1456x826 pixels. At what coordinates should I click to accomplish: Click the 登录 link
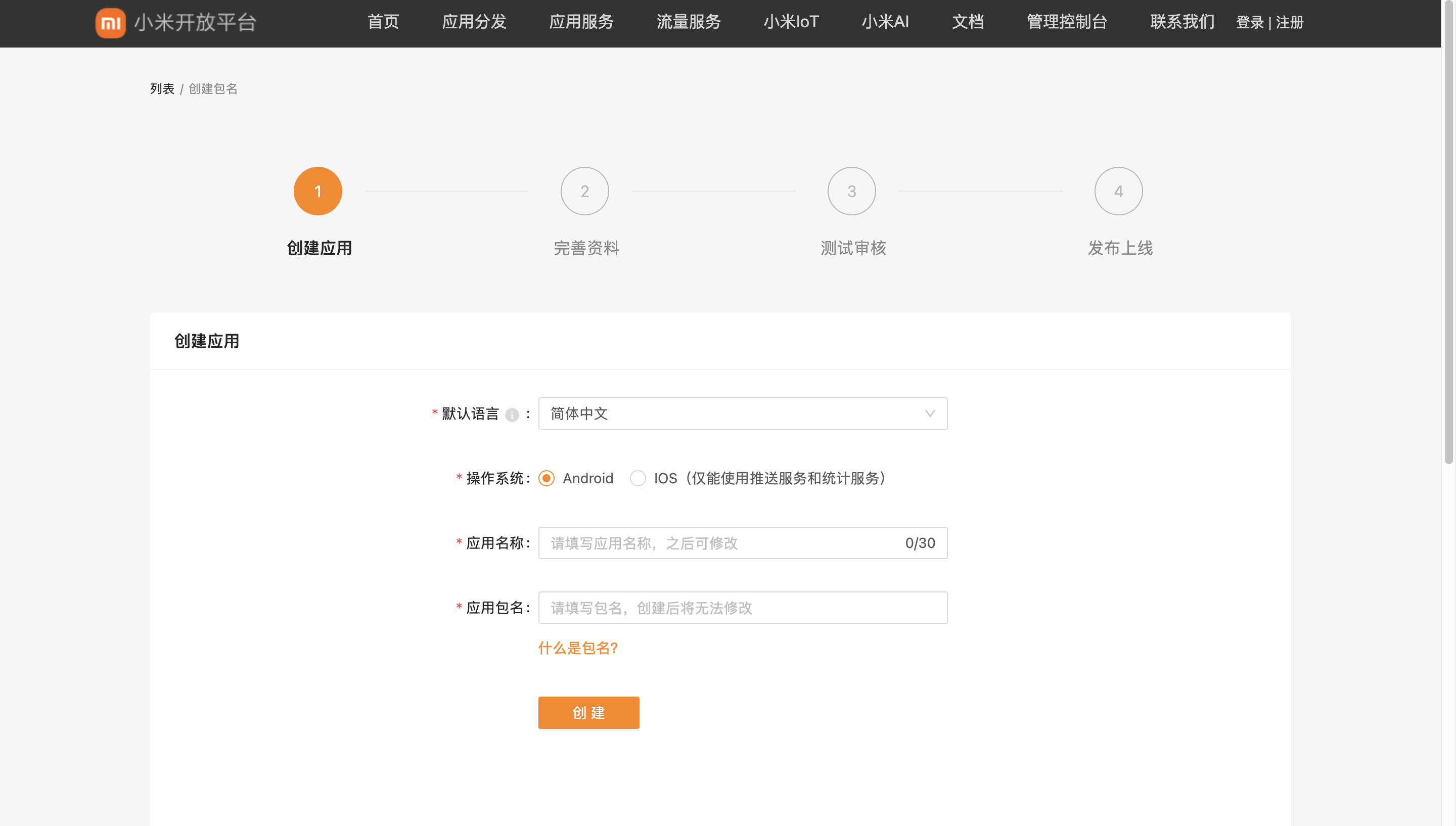click(x=1250, y=23)
